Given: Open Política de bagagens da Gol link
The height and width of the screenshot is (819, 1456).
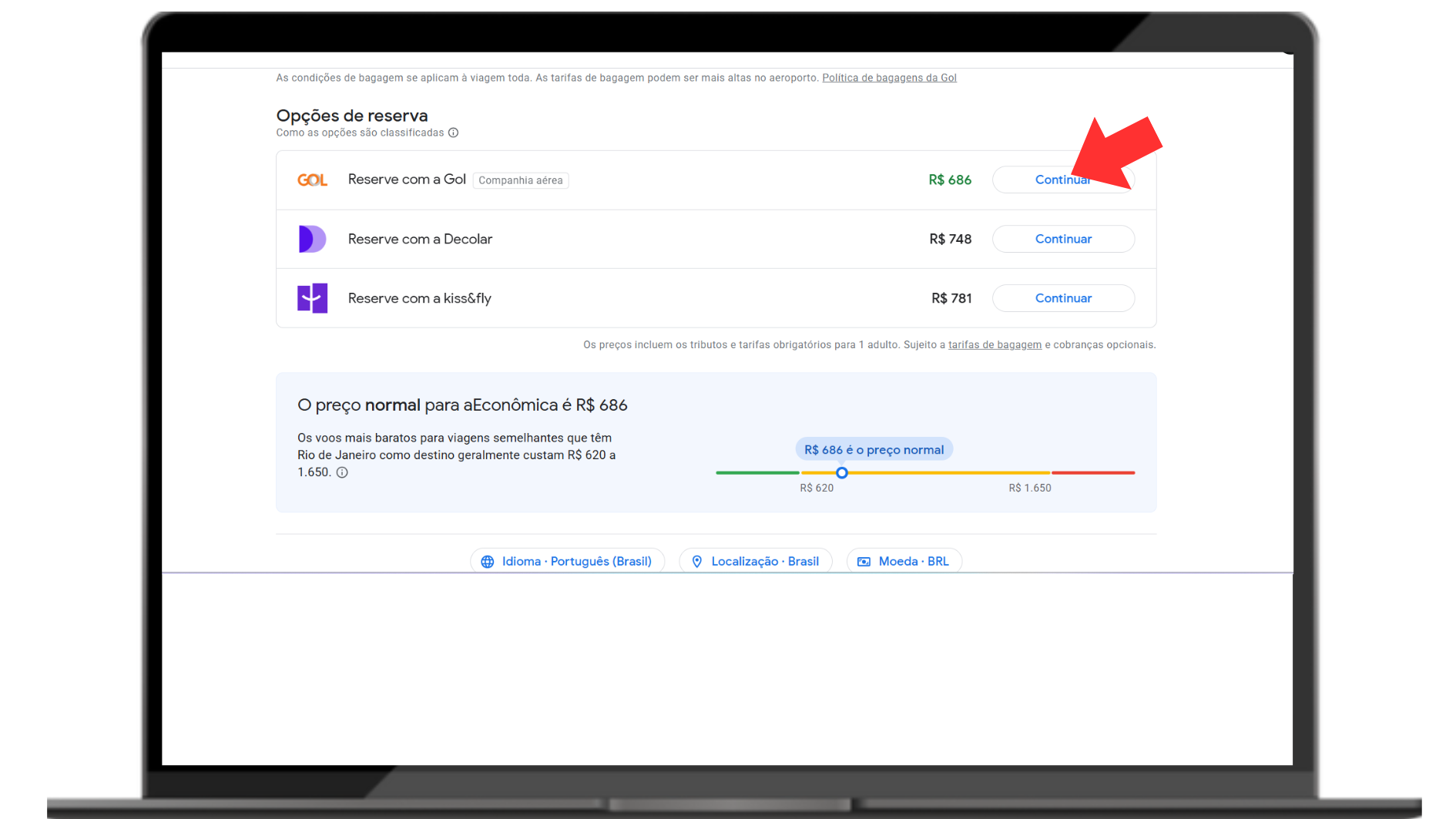Looking at the screenshot, I should pyautogui.click(x=889, y=78).
